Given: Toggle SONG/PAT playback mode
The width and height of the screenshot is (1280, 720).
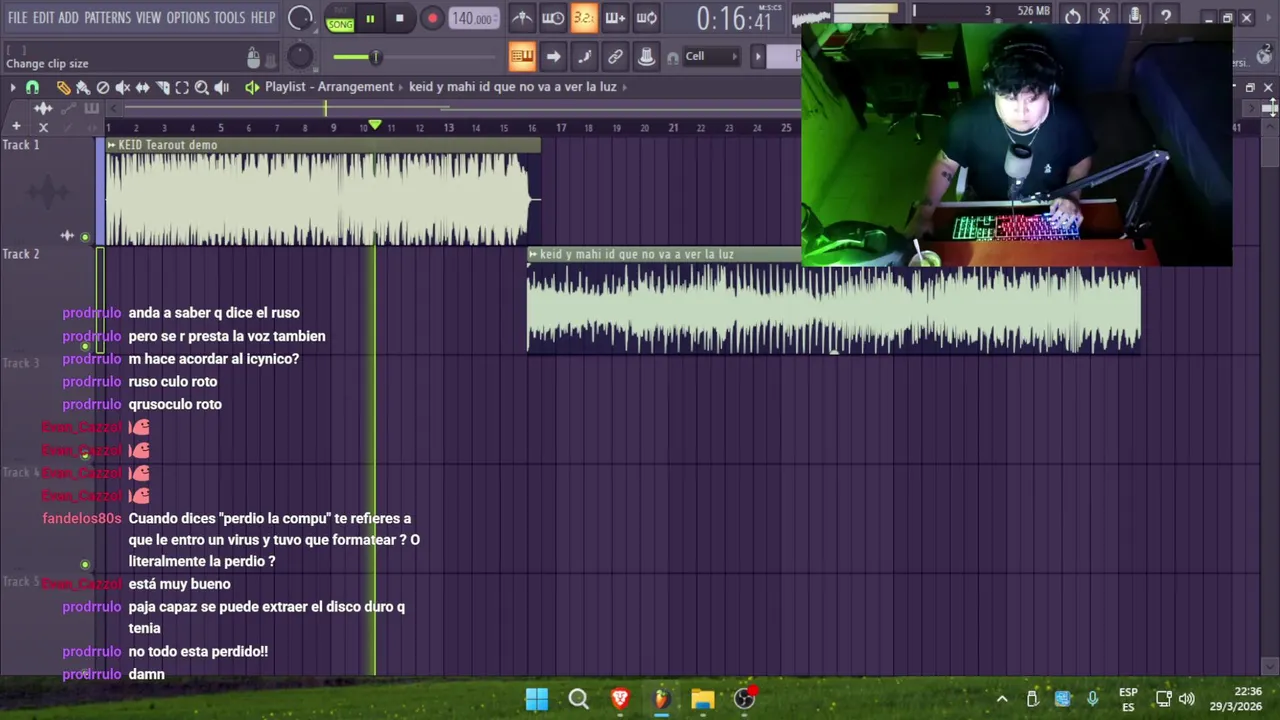Looking at the screenshot, I should pyautogui.click(x=340, y=19).
